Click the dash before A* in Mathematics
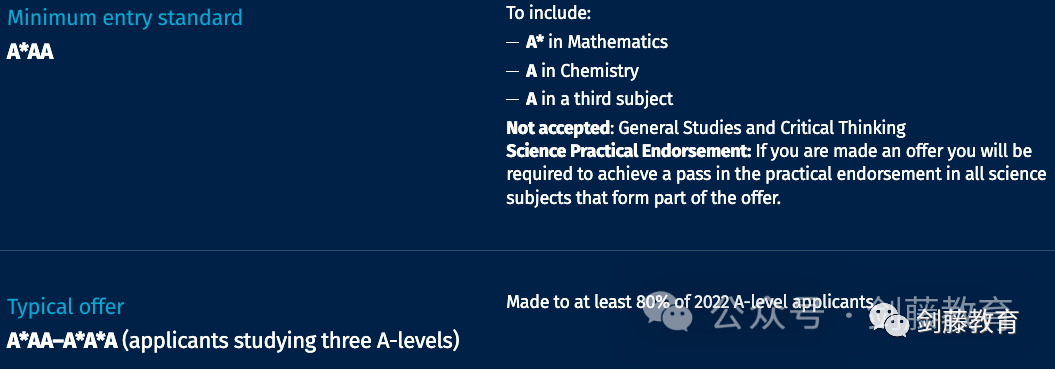The width and height of the screenshot is (1055, 369). [x=512, y=42]
